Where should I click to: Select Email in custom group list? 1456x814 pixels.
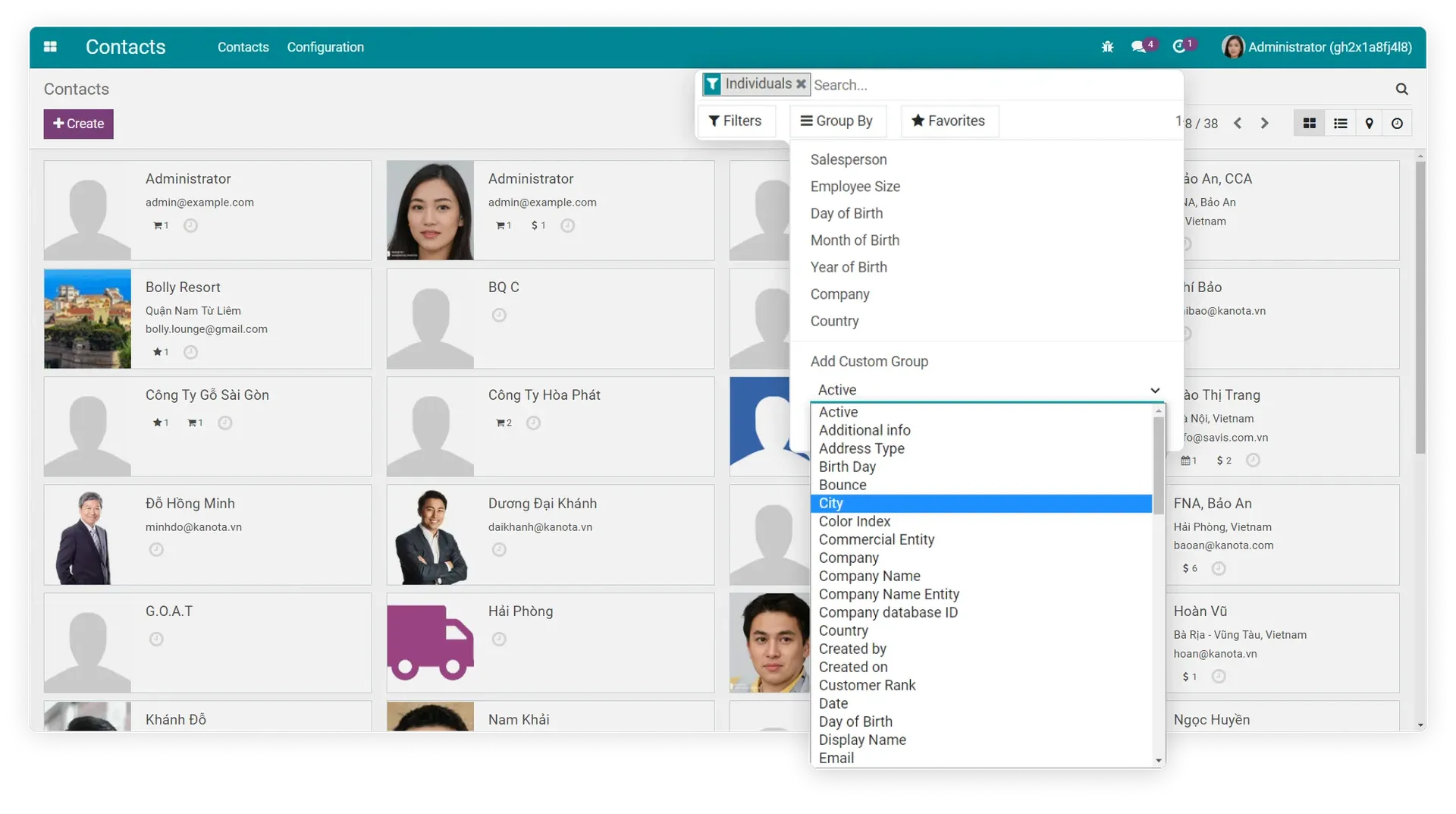click(x=981, y=758)
